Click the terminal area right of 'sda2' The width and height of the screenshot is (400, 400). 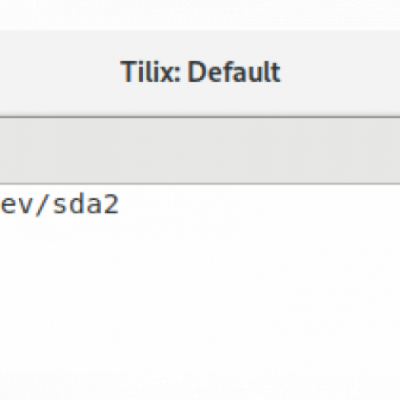(x=260, y=205)
